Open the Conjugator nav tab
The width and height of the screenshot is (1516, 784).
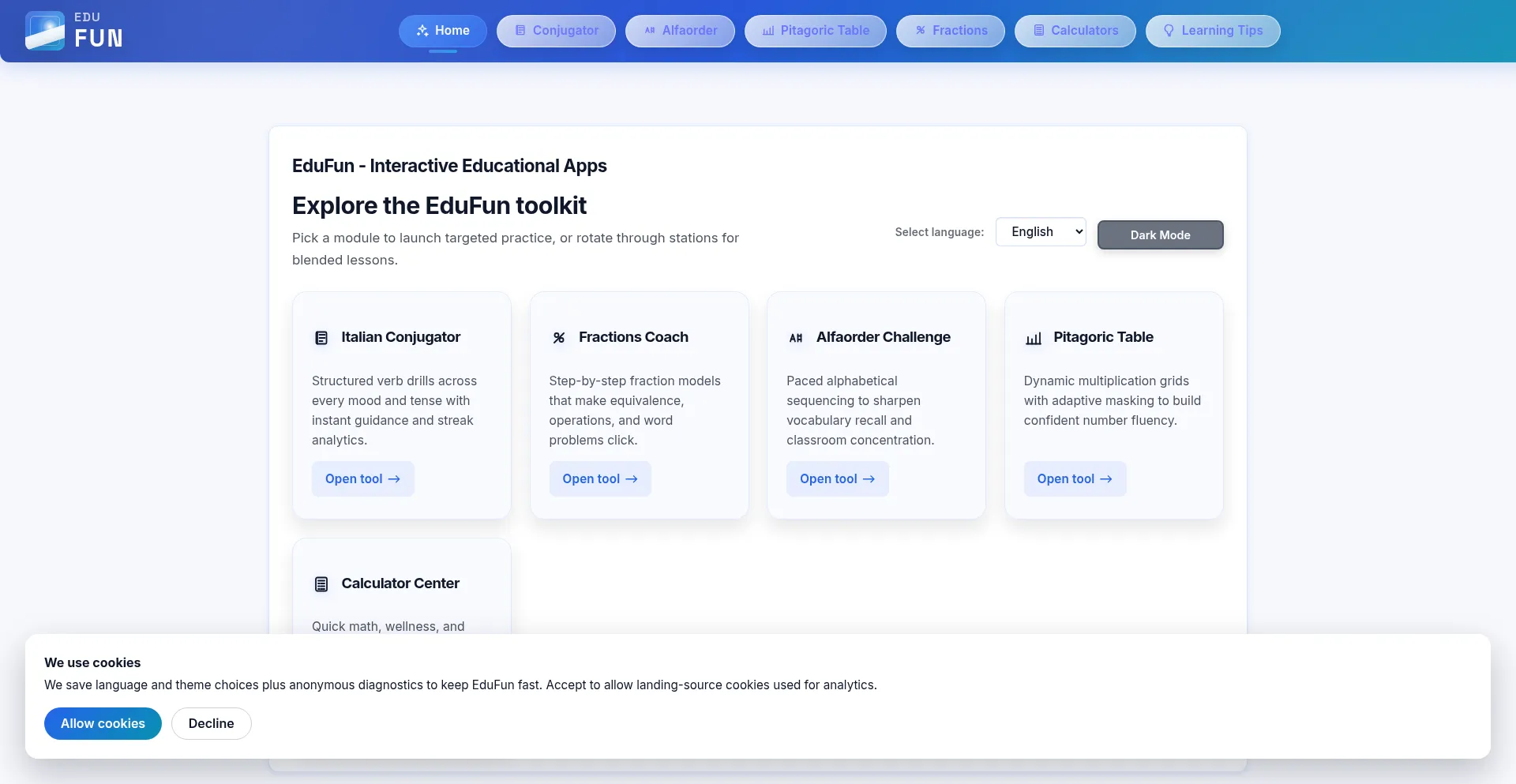pos(556,31)
